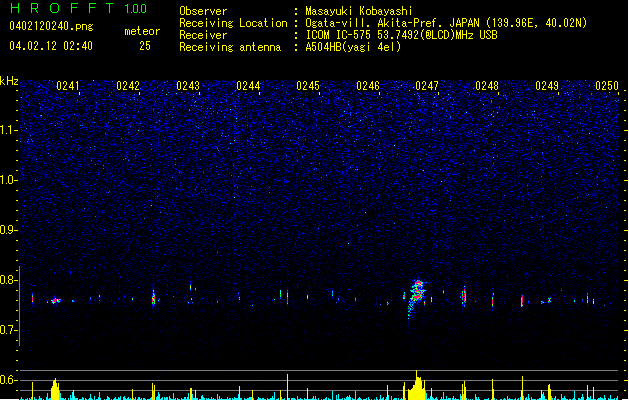Click the antenna value A504HB(yagi 4el)
Screen dimensions: 629x400
click(x=353, y=47)
